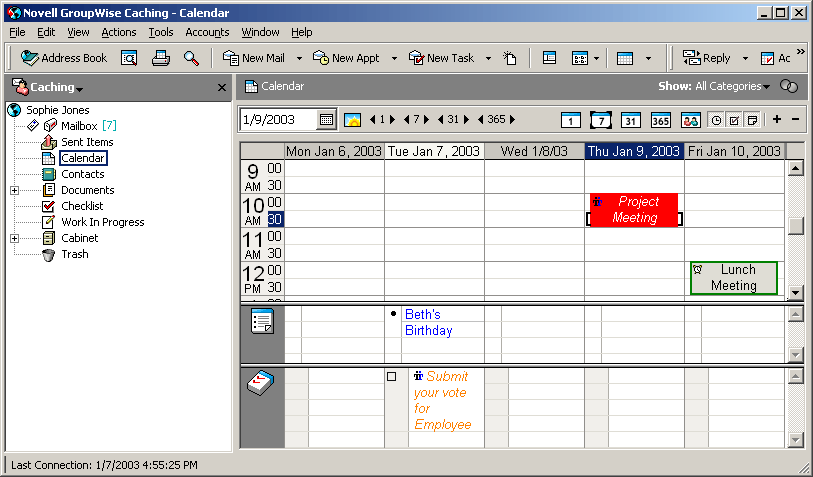Image resolution: width=813 pixels, height=477 pixels.
Task: Switch to Month view (31) icon
Action: (x=630, y=120)
